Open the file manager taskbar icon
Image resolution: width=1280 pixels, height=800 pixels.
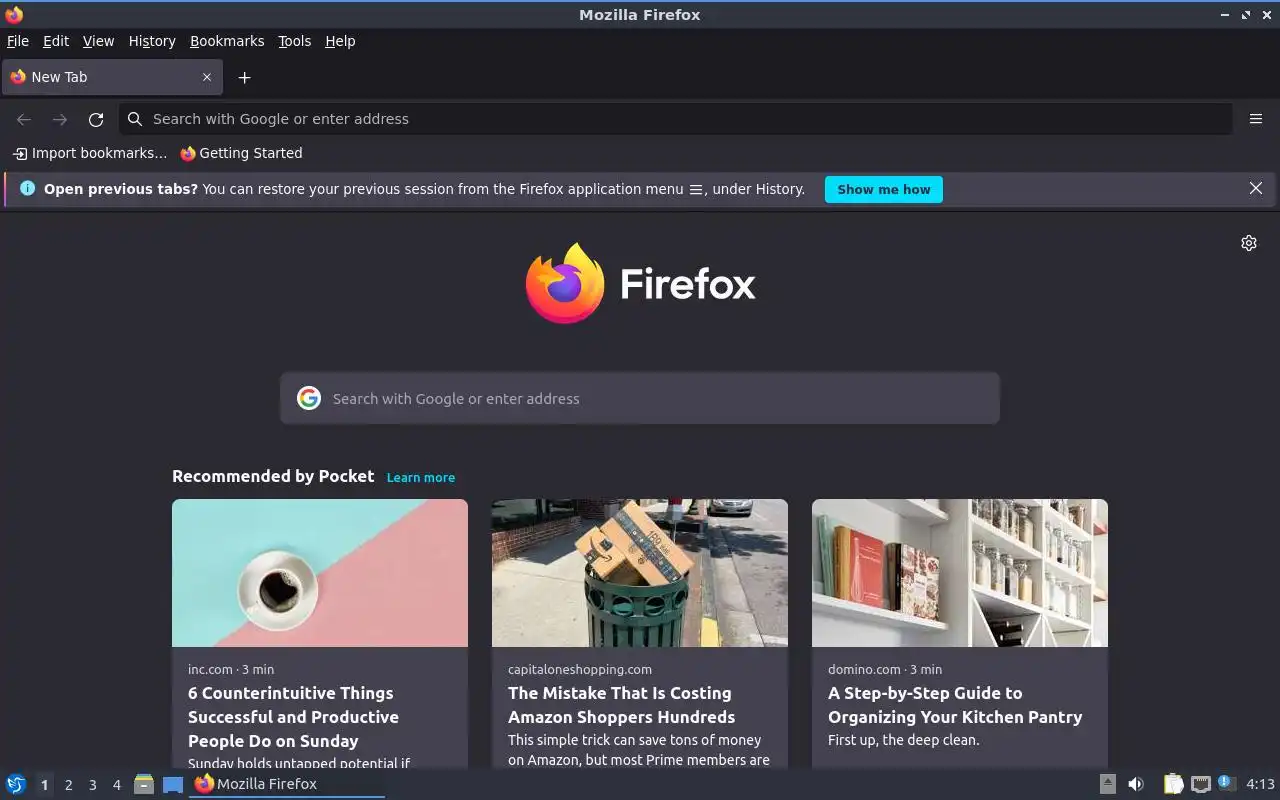point(144,784)
